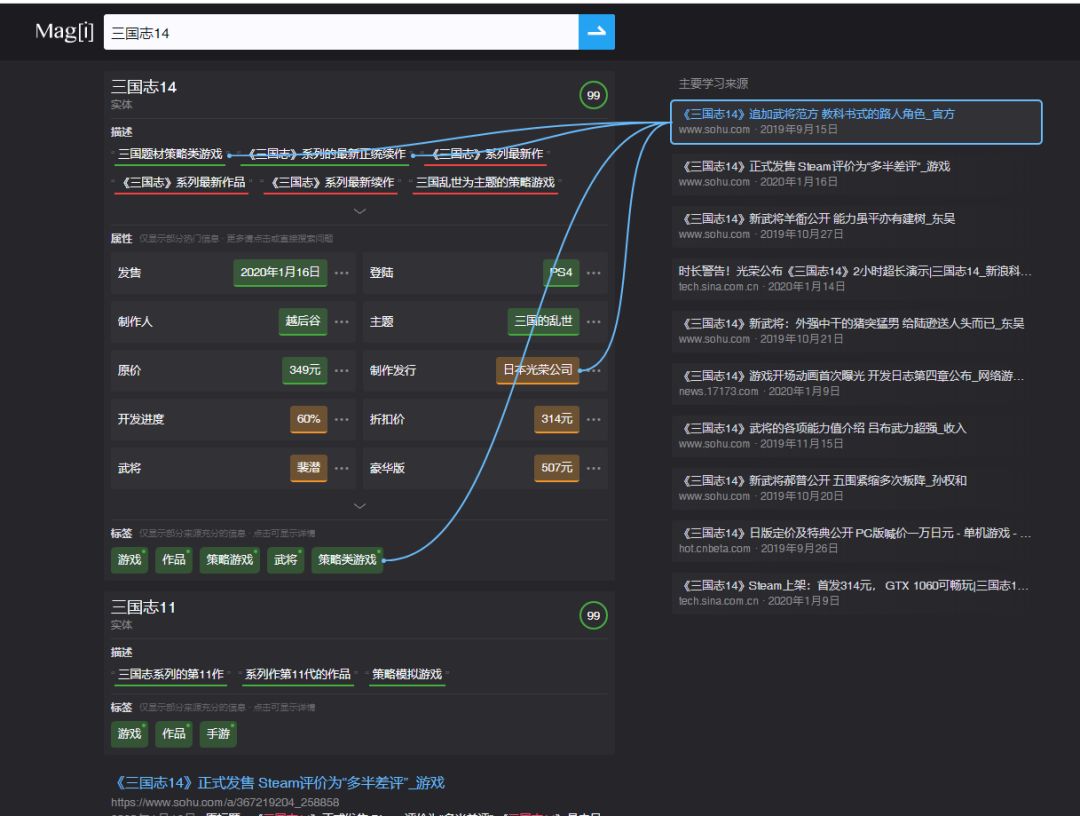
Task: Open source 日版定价及特典公开 PC版喊价一万日元
Action: (x=856, y=541)
